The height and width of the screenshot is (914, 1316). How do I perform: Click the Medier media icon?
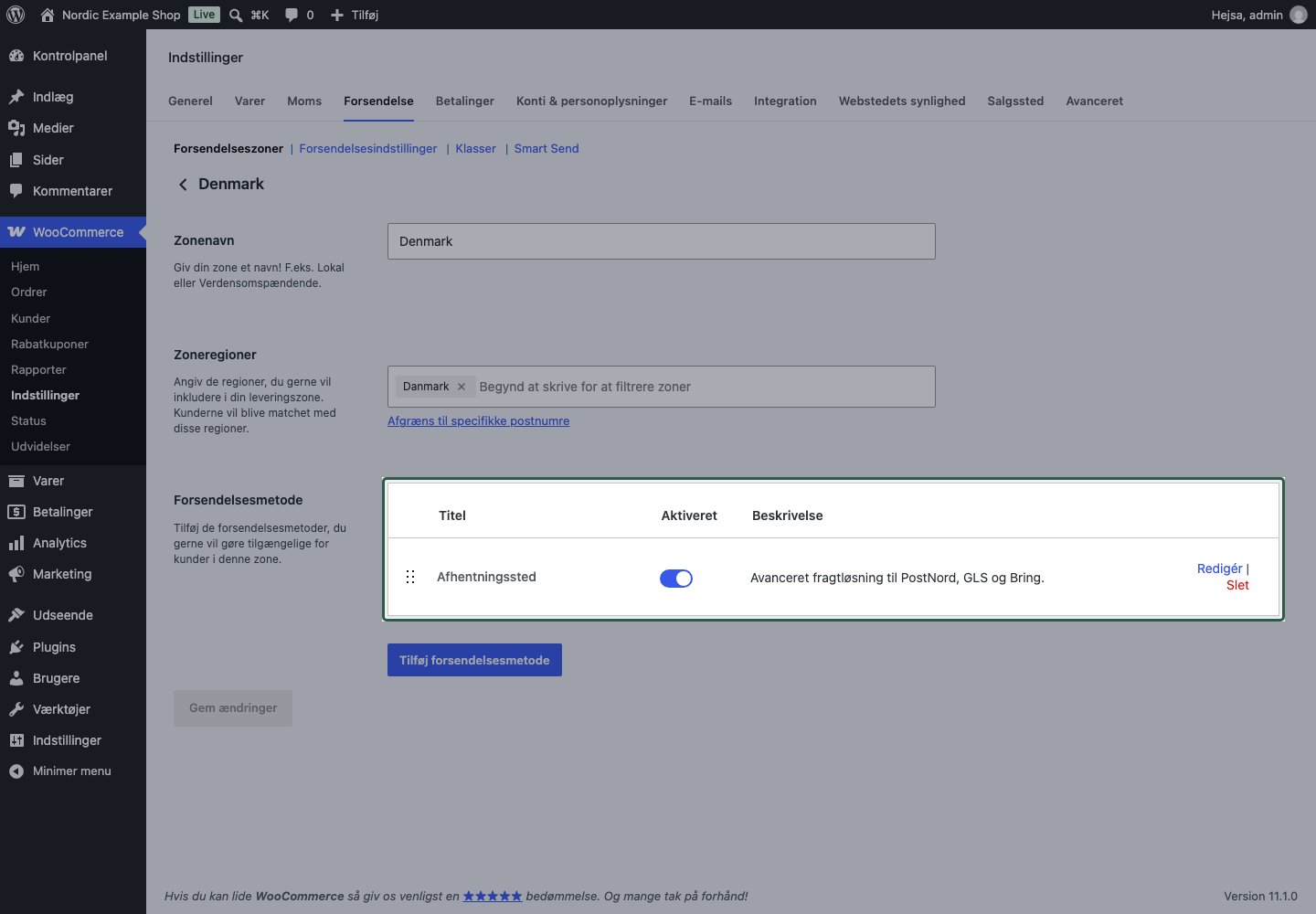point(16,128)
